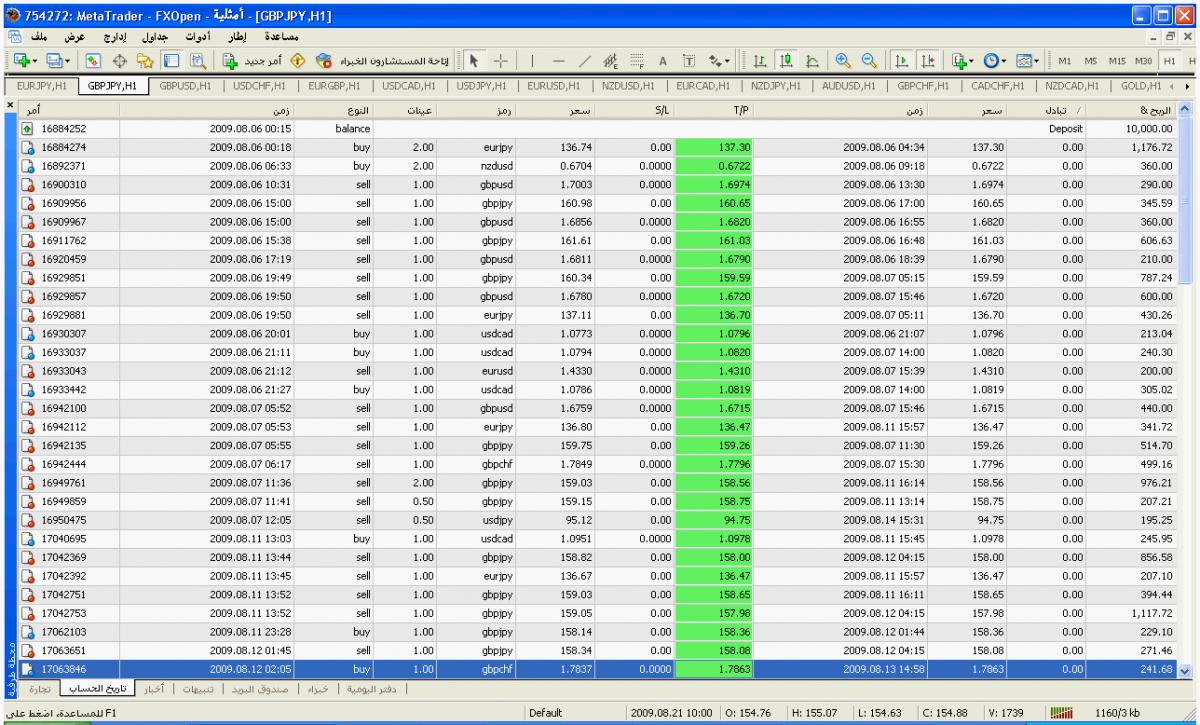Select the Fibonacci retracement tool
The image size is (1200, 725).
pos(637,60)
